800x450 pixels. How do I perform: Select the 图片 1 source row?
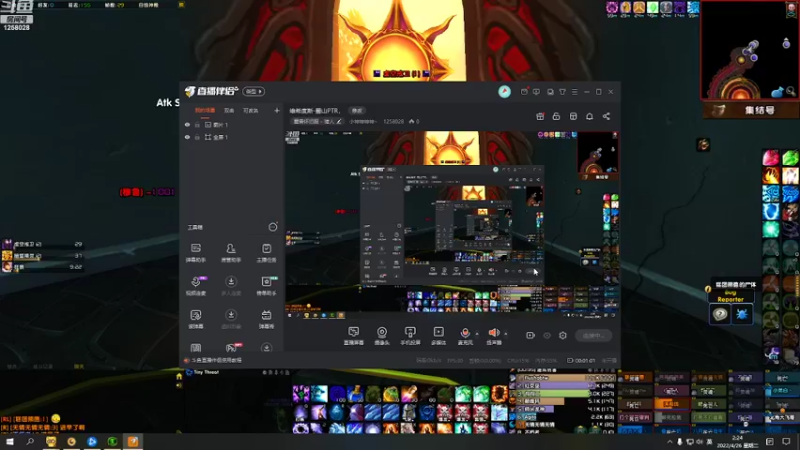(x=231, y=124)
